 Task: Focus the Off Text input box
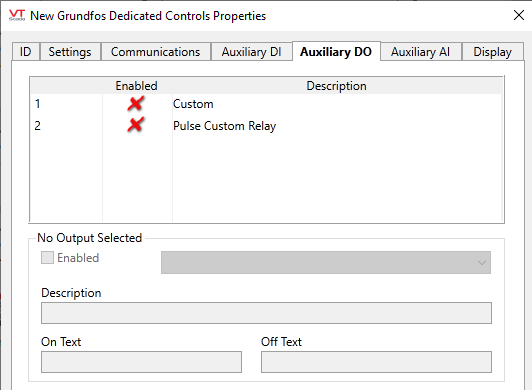[x=376, y=362]
